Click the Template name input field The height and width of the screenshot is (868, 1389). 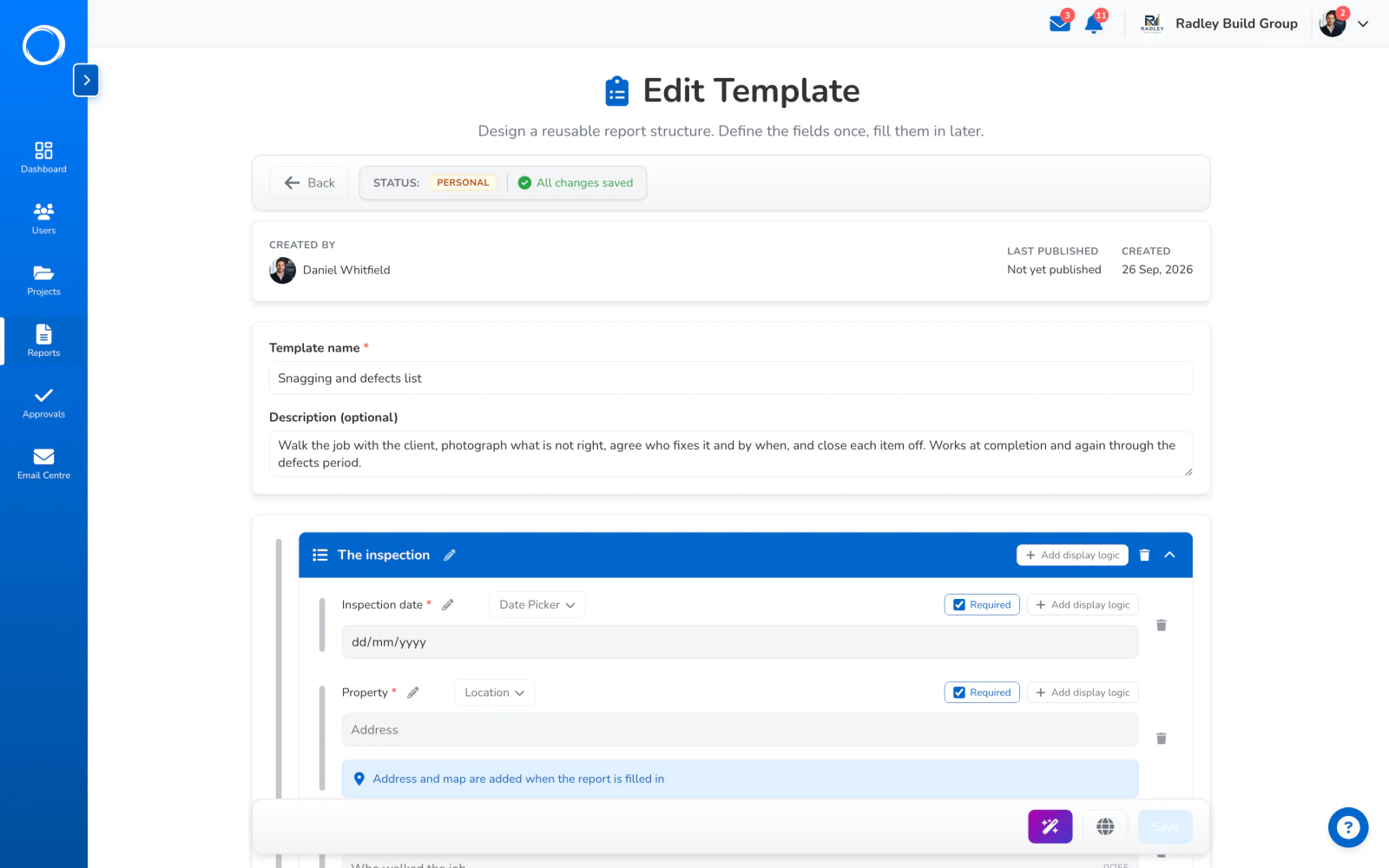point(731,378)
